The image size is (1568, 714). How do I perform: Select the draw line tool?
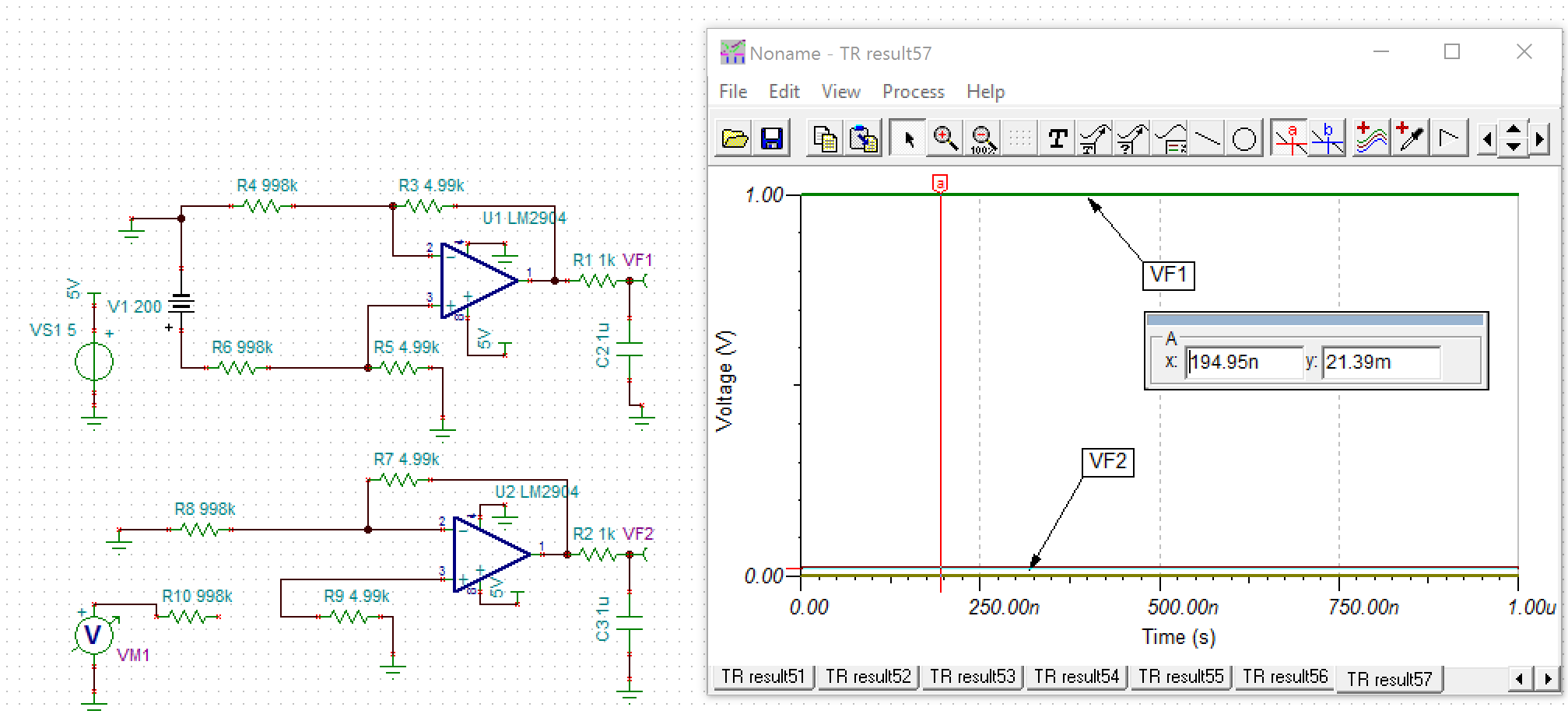[x=1207, y=138]
